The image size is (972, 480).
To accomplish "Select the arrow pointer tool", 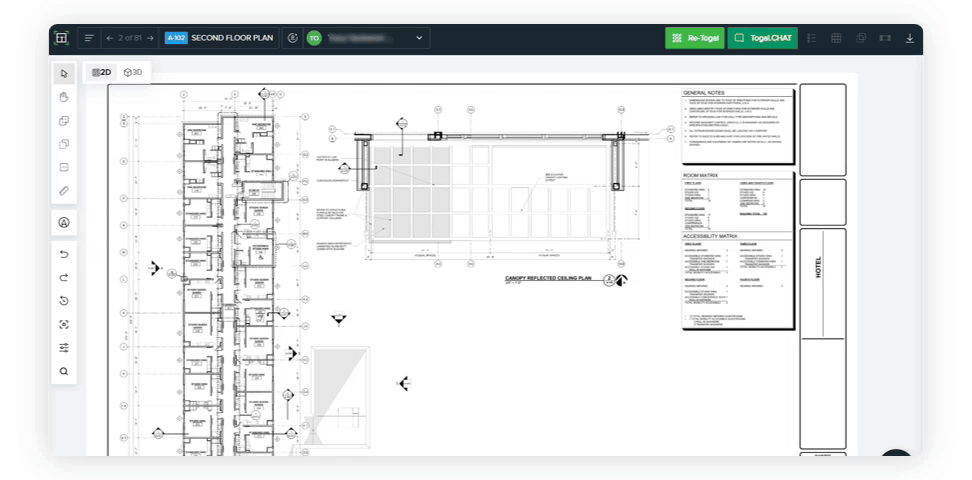I will coord(64,73).
